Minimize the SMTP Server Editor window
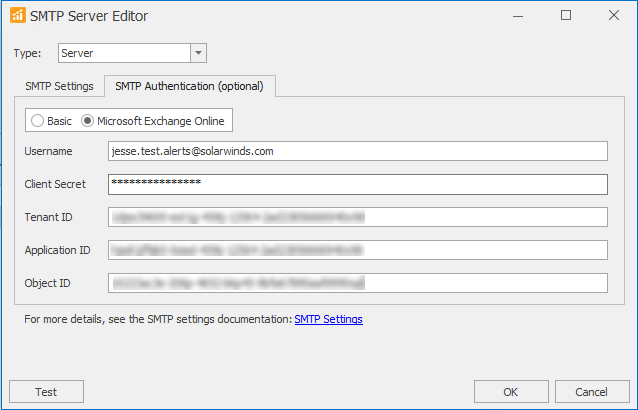The height and width of the screenshot is (410, 638). 518,16
